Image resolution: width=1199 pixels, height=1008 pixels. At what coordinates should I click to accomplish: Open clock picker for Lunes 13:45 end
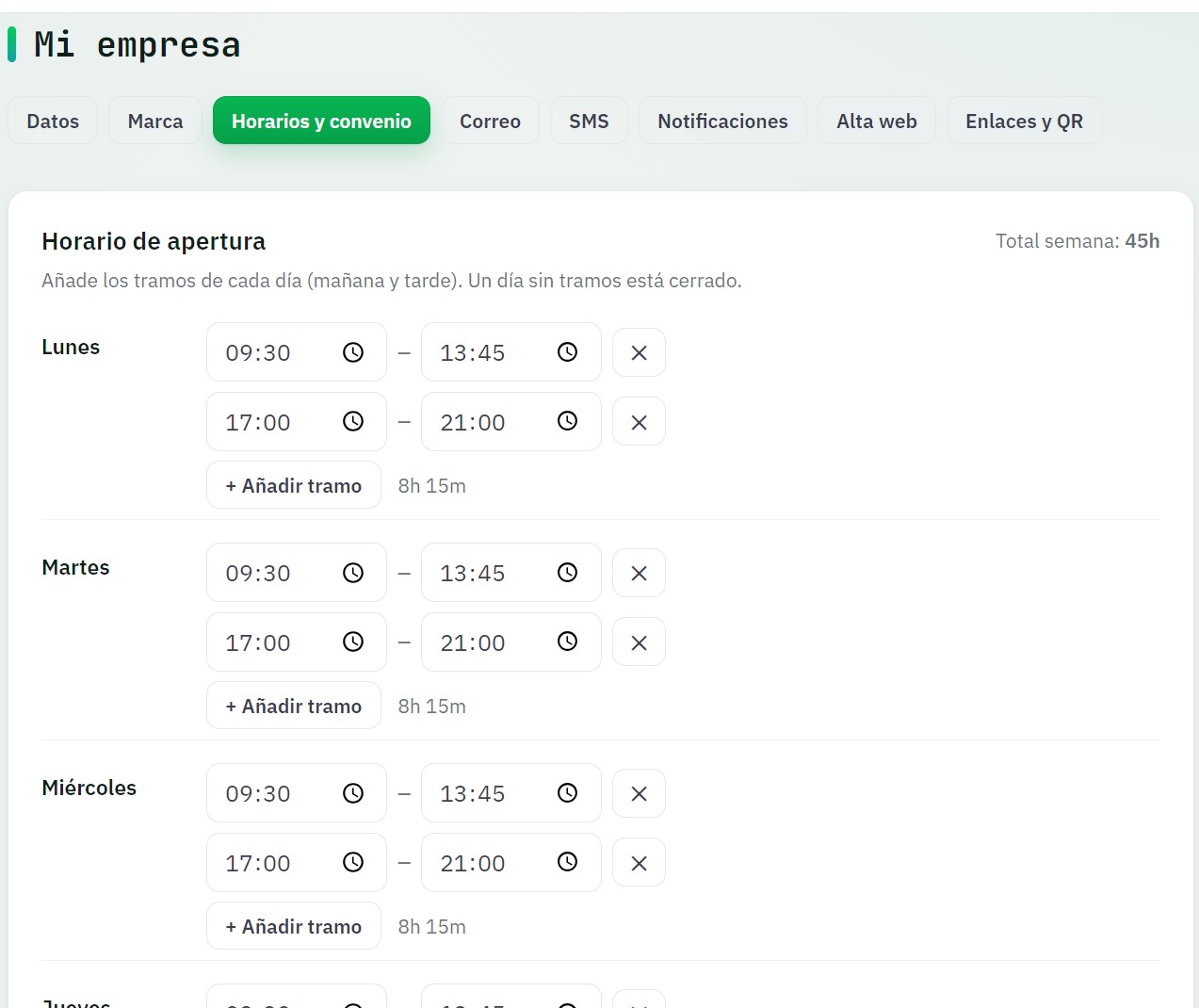(567, 352)
